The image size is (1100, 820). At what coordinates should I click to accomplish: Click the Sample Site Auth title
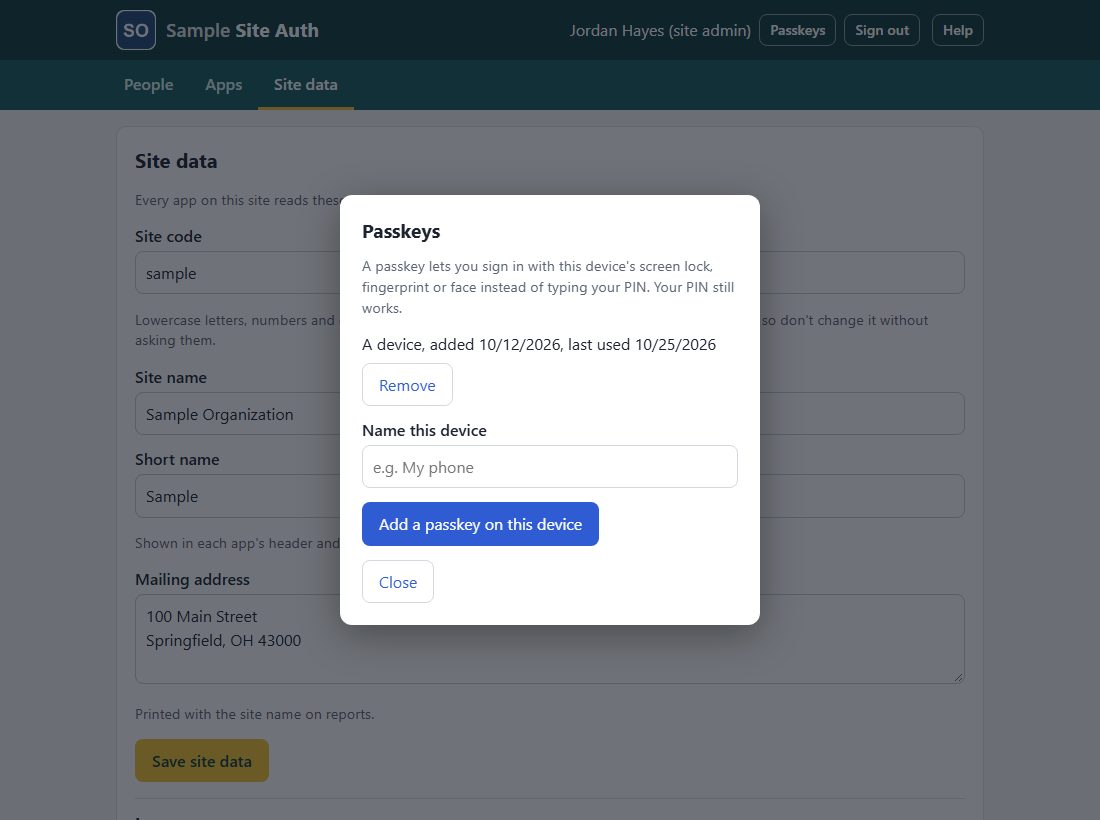243,30
